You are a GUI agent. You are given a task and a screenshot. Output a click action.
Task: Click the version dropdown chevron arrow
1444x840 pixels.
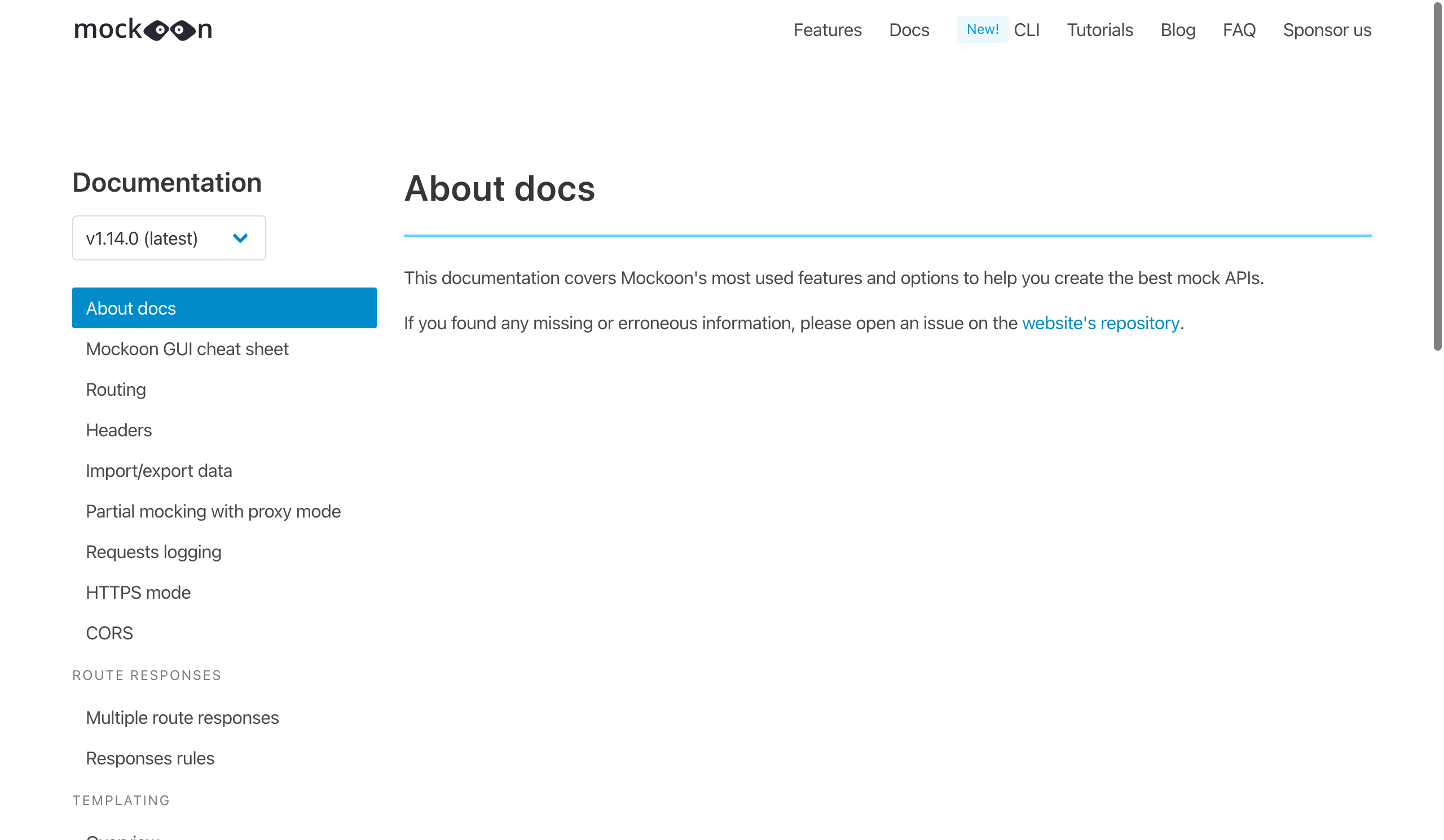click(x=240, y=238)
